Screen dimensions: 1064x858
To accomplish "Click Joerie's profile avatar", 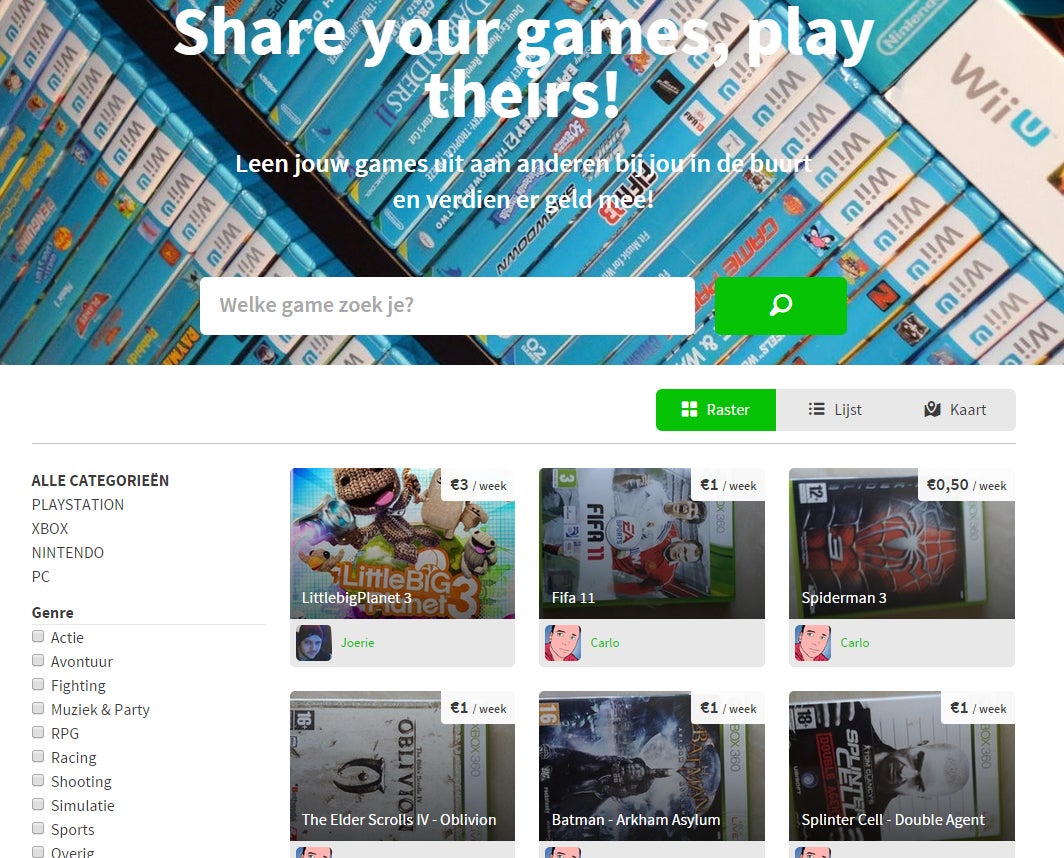I will pos(314,643).
